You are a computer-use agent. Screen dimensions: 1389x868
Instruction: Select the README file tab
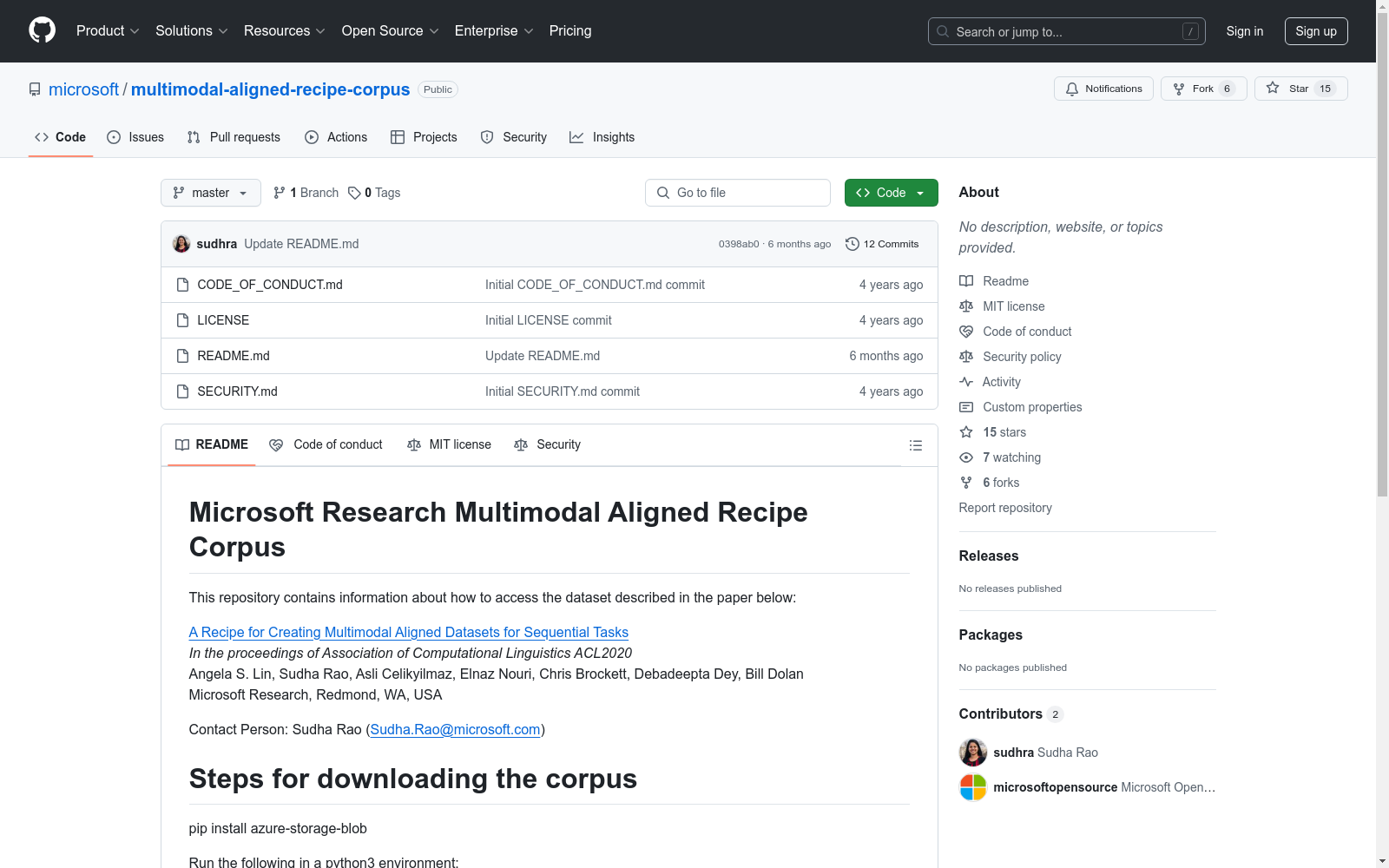(x=212, y=444)
